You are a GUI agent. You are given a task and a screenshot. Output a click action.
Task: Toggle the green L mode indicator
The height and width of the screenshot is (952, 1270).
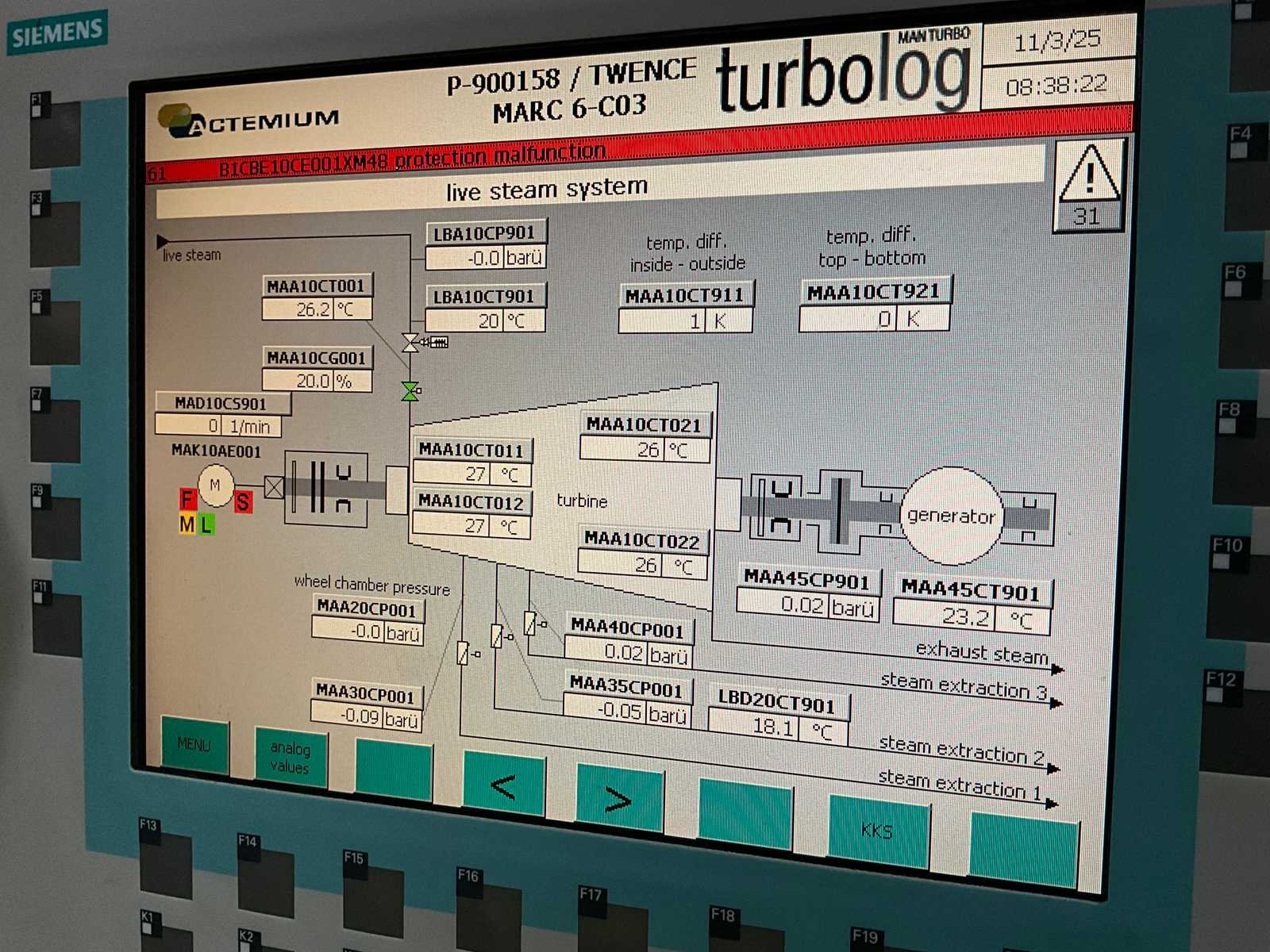pos(206,524)
